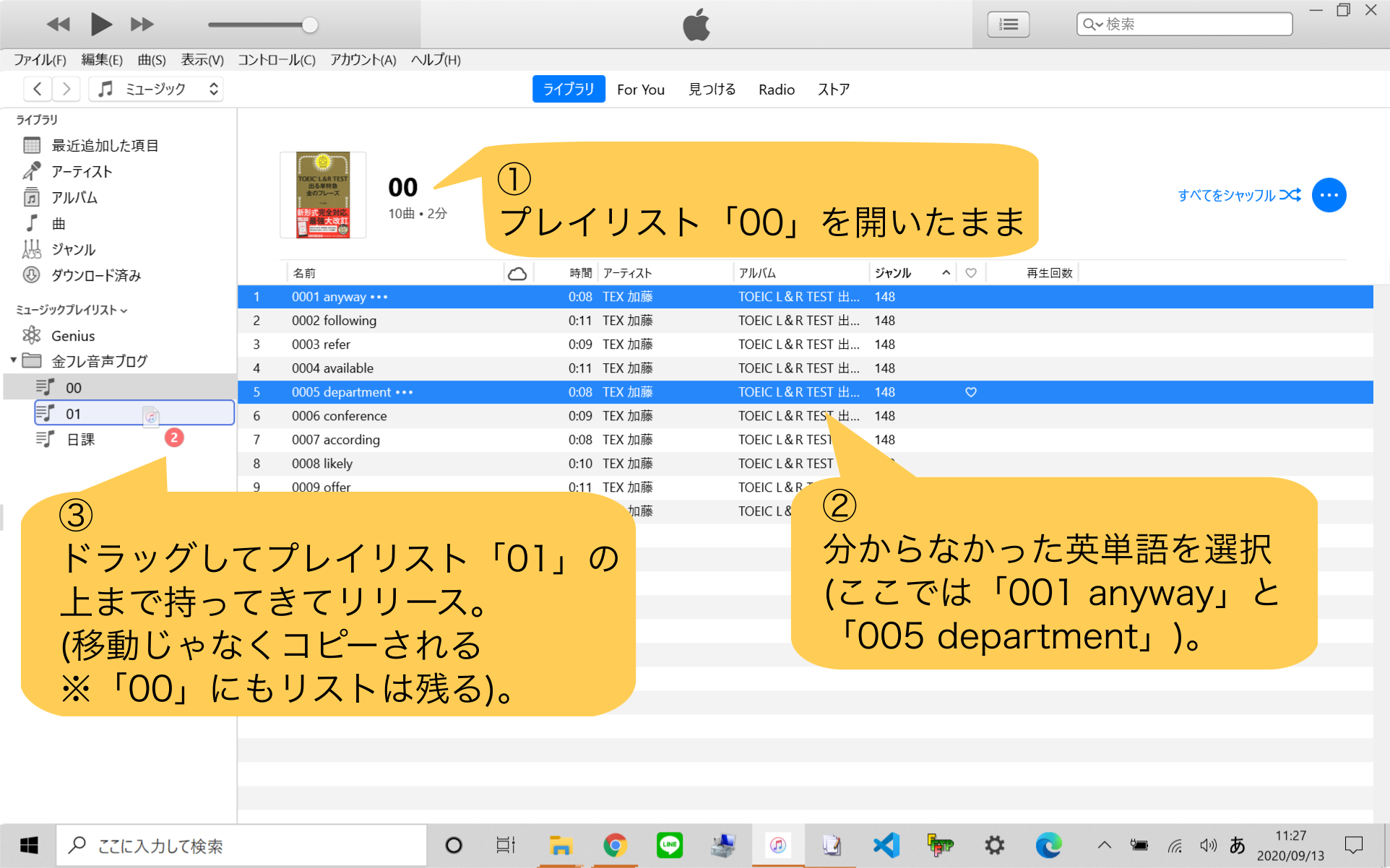The image size is (1390, 868).
Task: Switch to the 見つける tab
Action: 712,90
